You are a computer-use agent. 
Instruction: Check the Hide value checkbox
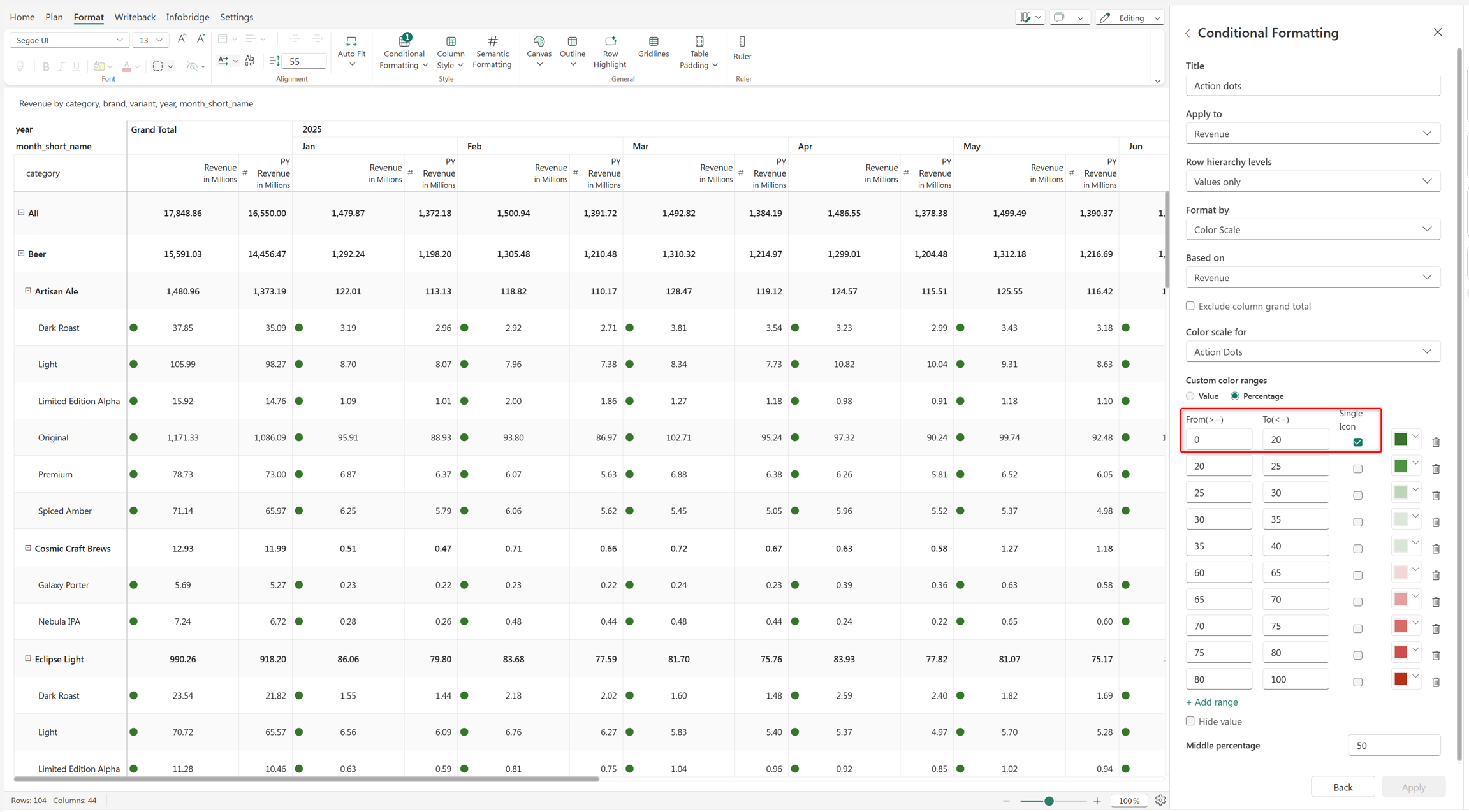point(1190,721)
